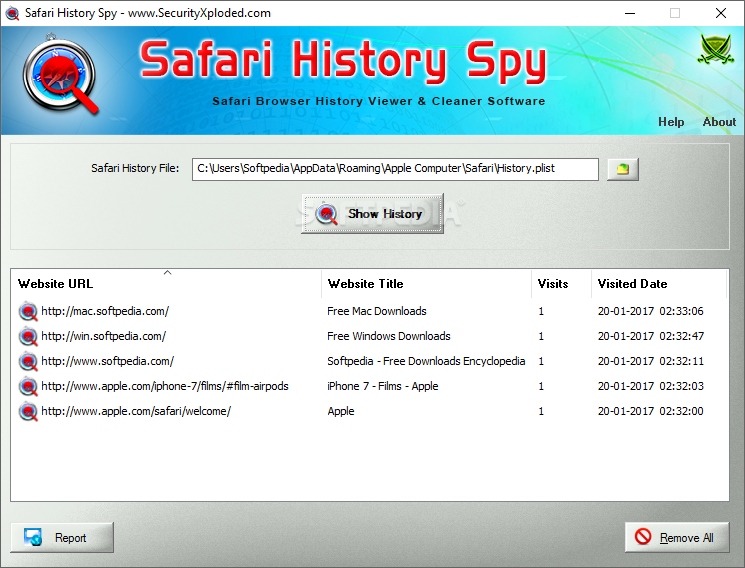Click the Show History button
745x568 pixels.
(x=372, y=214)
